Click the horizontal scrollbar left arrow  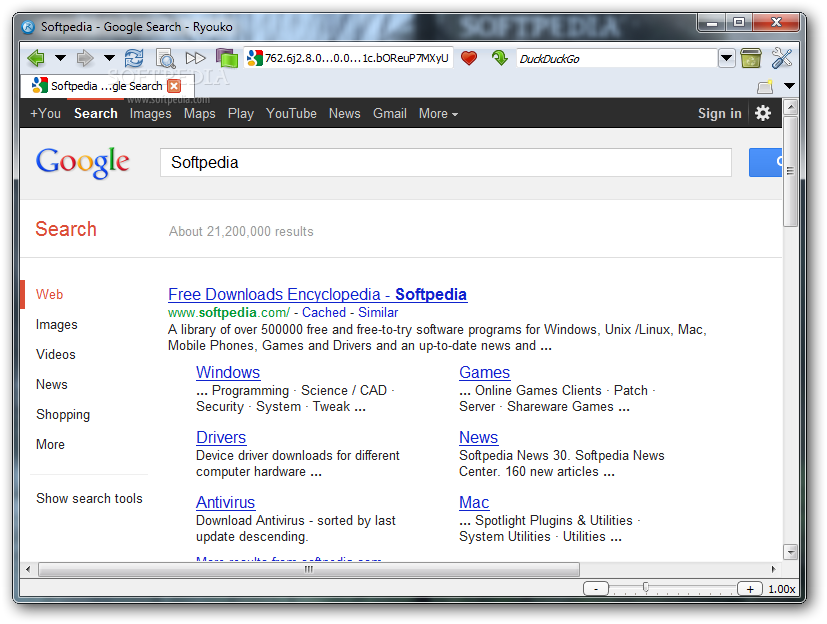28,569
